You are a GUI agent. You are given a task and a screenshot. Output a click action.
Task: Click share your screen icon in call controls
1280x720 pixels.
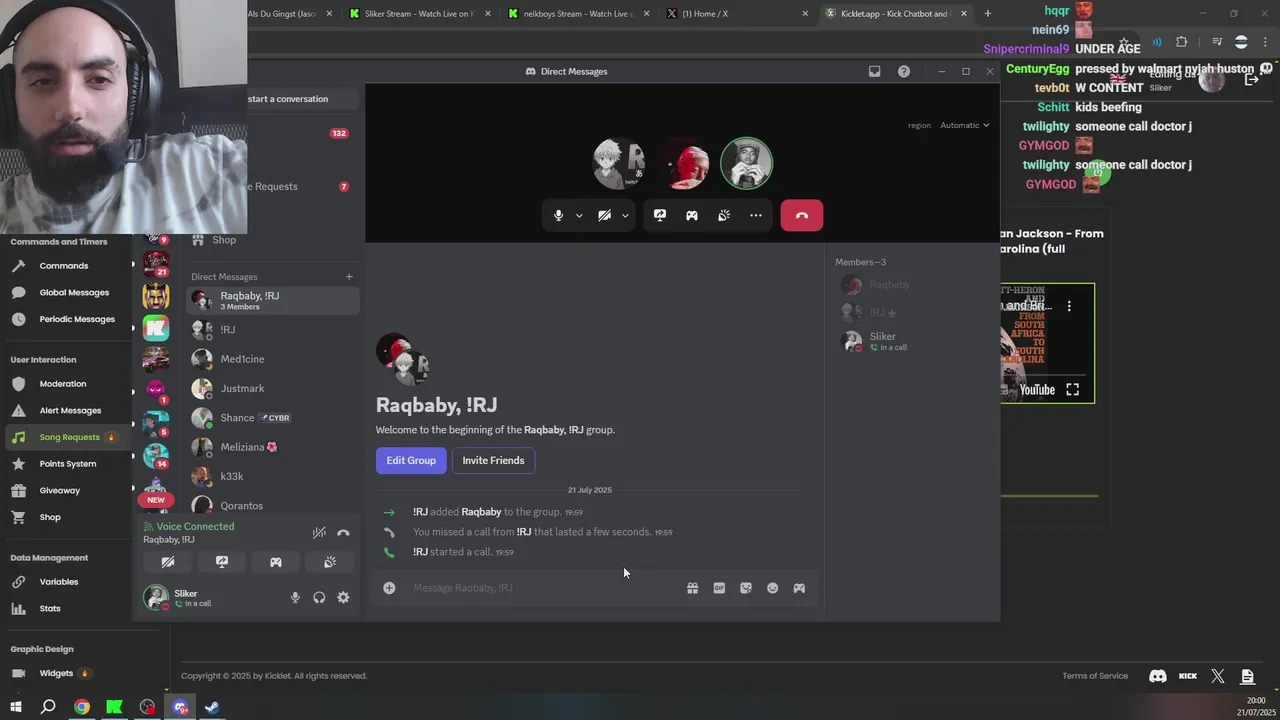tap(660, 215)
